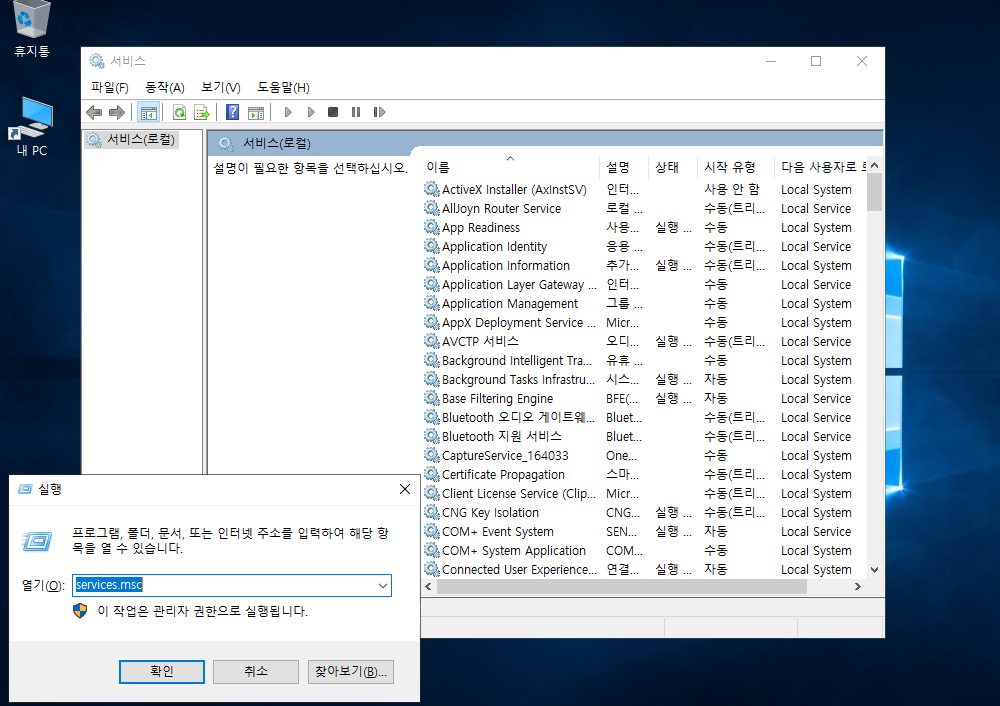Image resolution: width=1000 pixels, height=706 pixels.
Task: Select Background Tasks Infrastructure row
Action: [644, 379]
